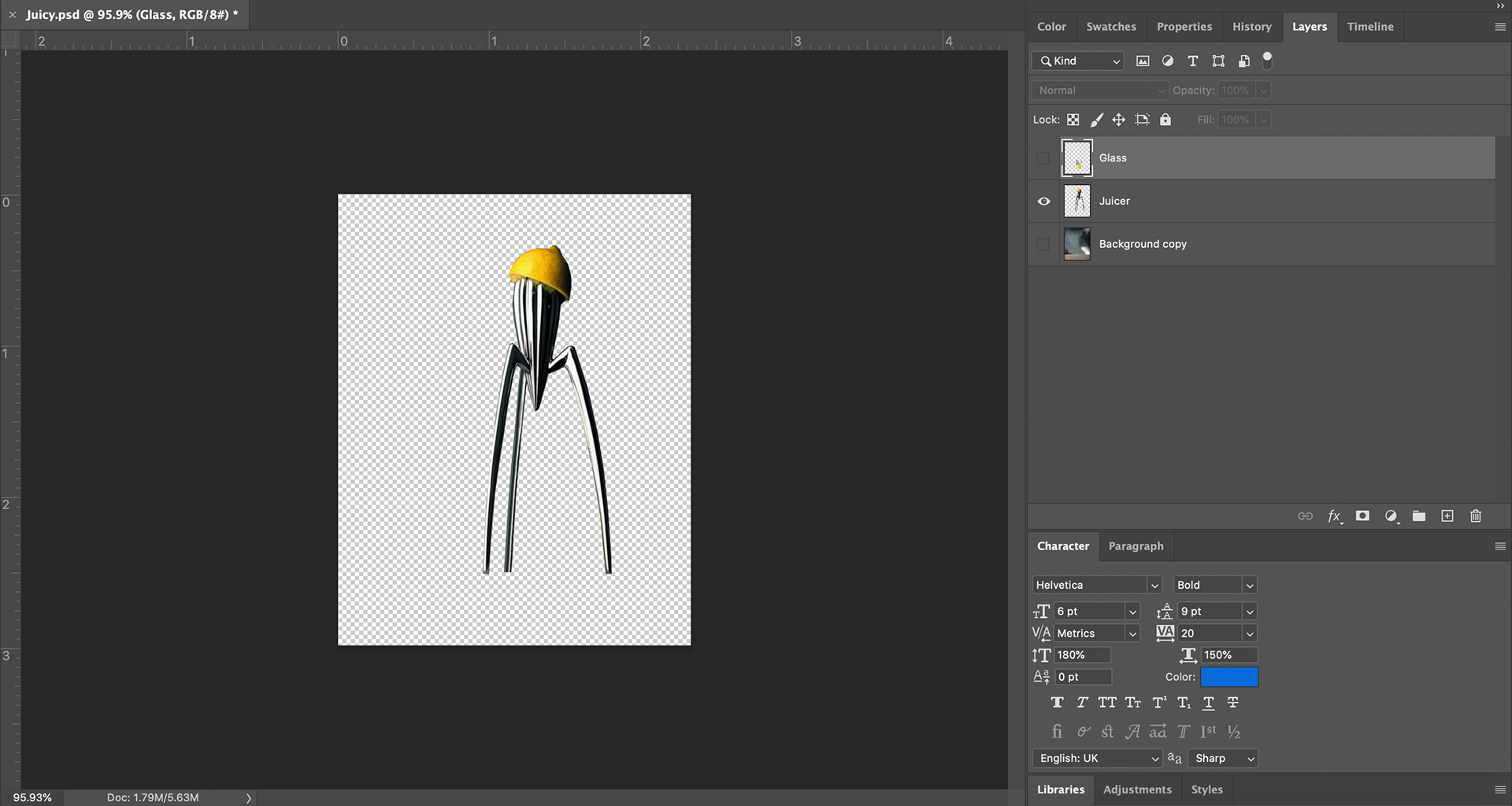Switch to the Color tab

click(x=1051, y=27)
